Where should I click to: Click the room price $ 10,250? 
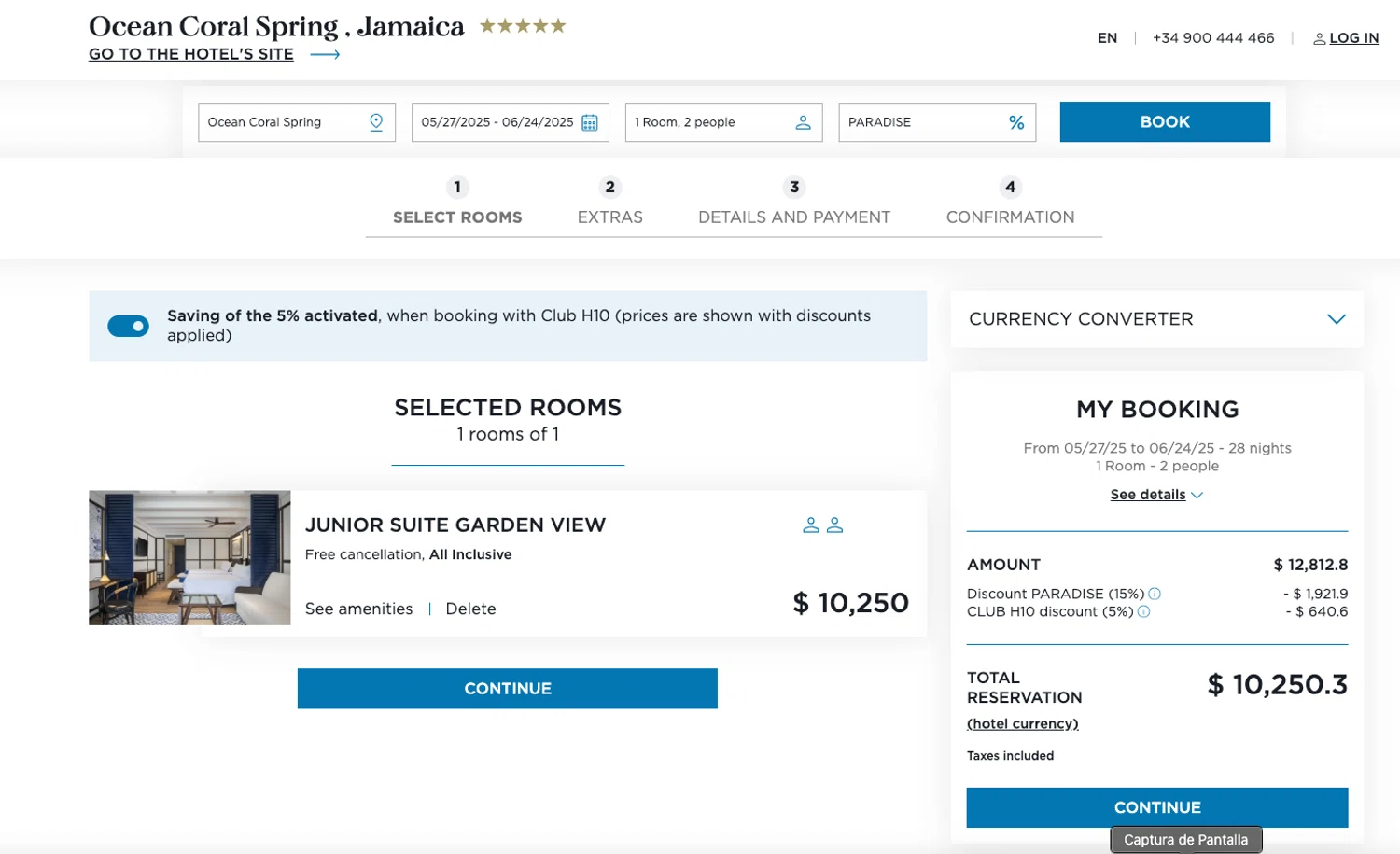coord(850,603)
